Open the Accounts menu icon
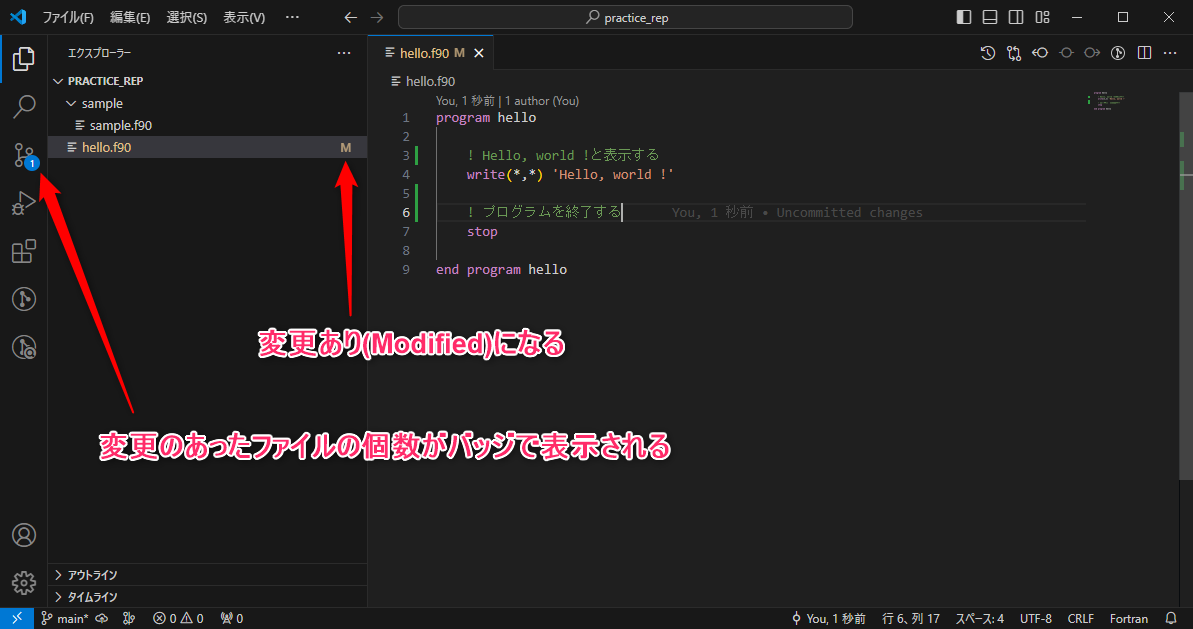This screenshot has width=1193, height=629. click(24, 535)
